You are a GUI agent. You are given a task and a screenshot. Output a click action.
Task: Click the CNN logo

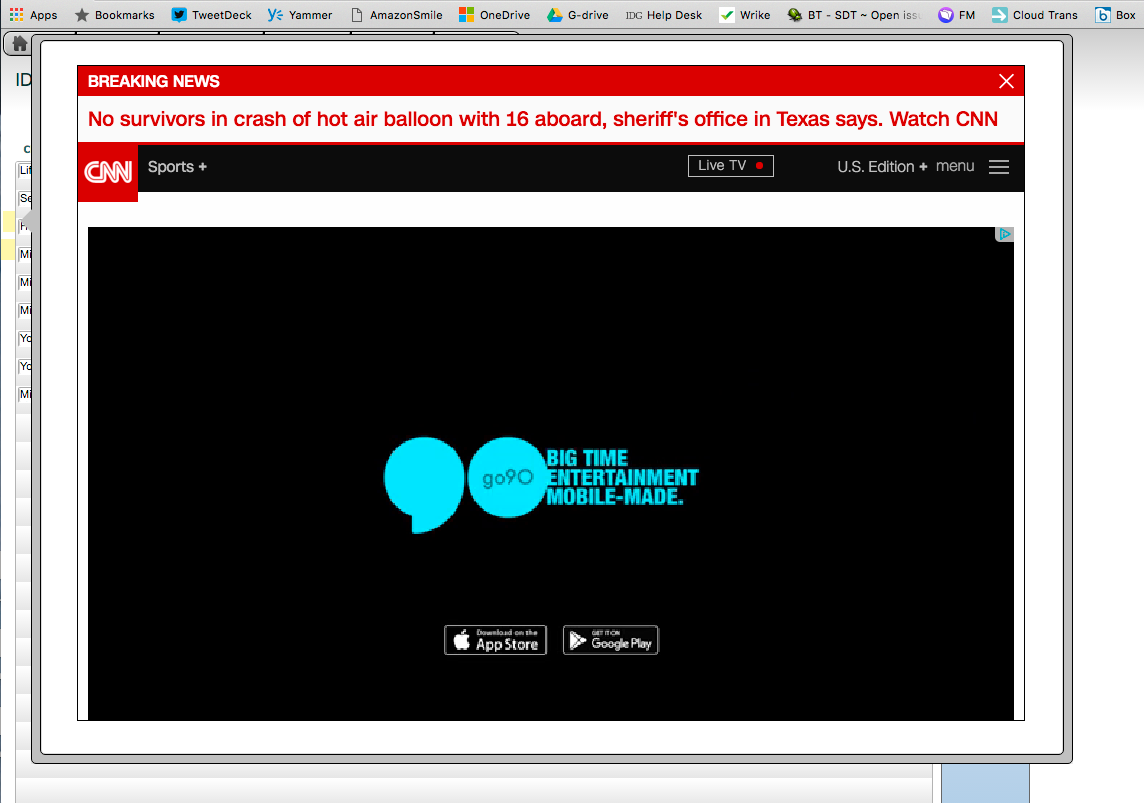point(108,172)
